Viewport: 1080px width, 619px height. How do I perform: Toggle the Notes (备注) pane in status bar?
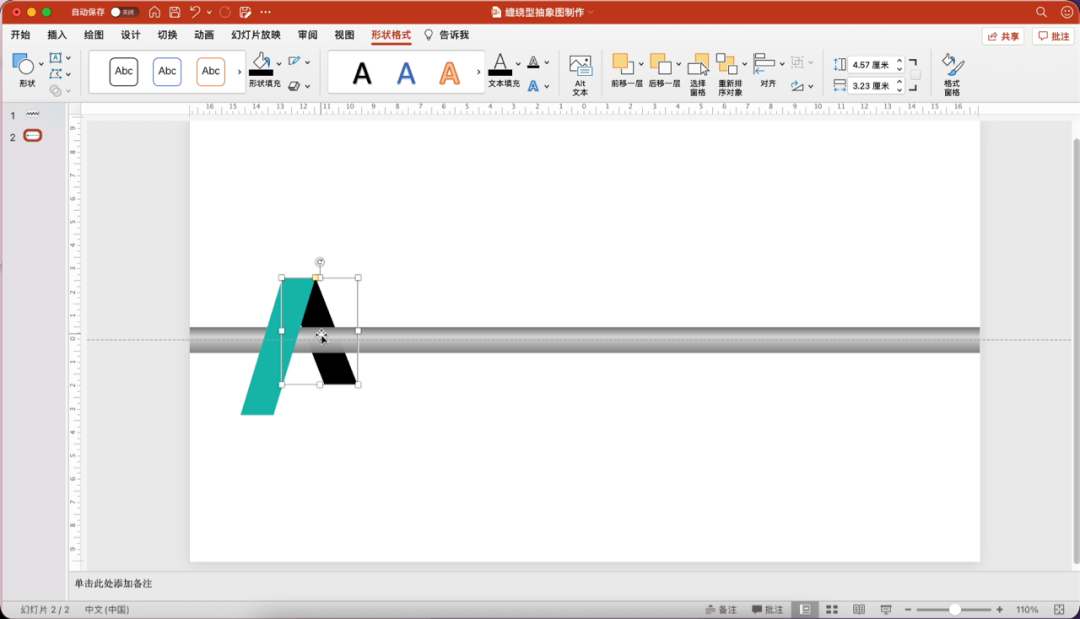pos(721,609)
